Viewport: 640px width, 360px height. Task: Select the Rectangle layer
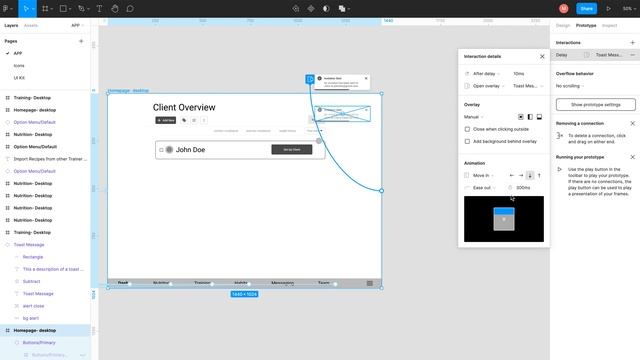click(33, 257)
